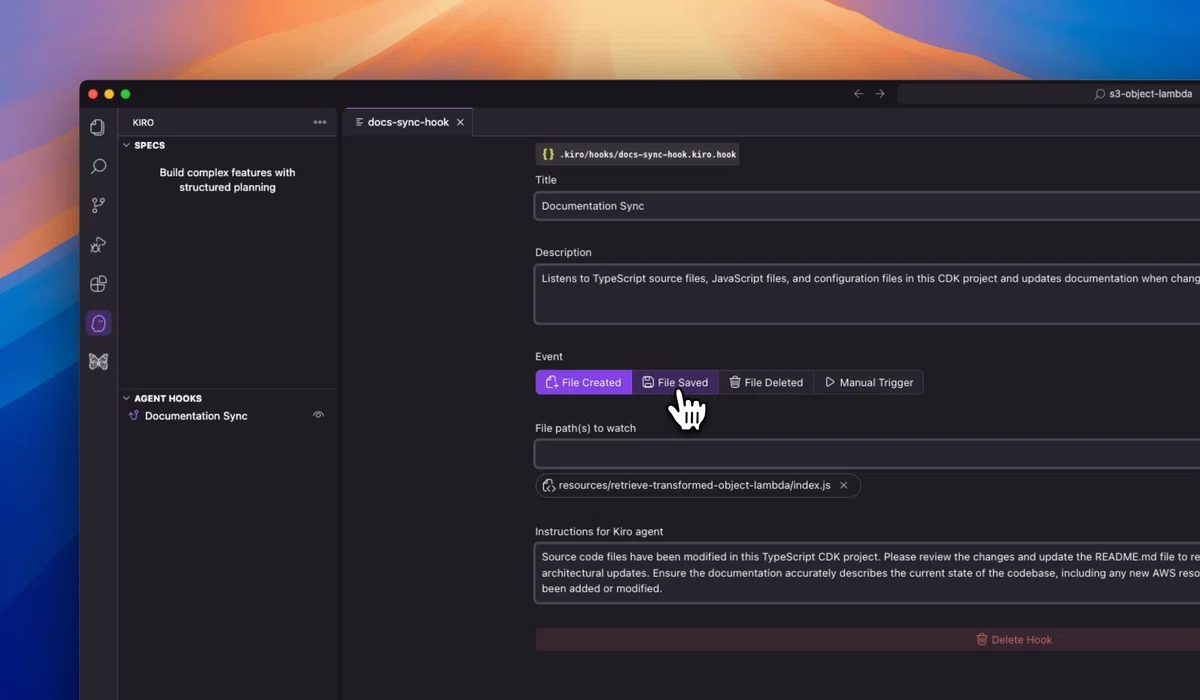The height and width of the screenshot is (700, 1200).
Task: Click the SPECS structured planning text
Action: (227, 180)
